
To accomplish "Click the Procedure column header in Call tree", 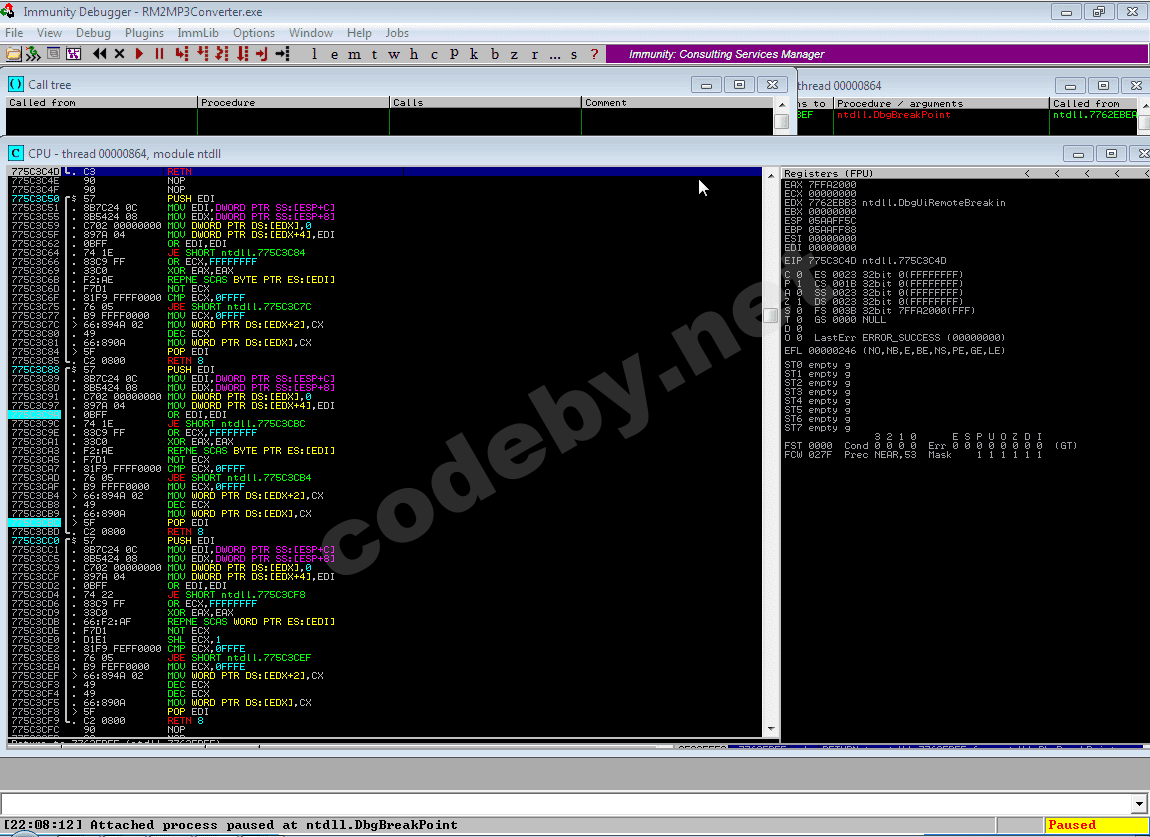I will [292, 102].
